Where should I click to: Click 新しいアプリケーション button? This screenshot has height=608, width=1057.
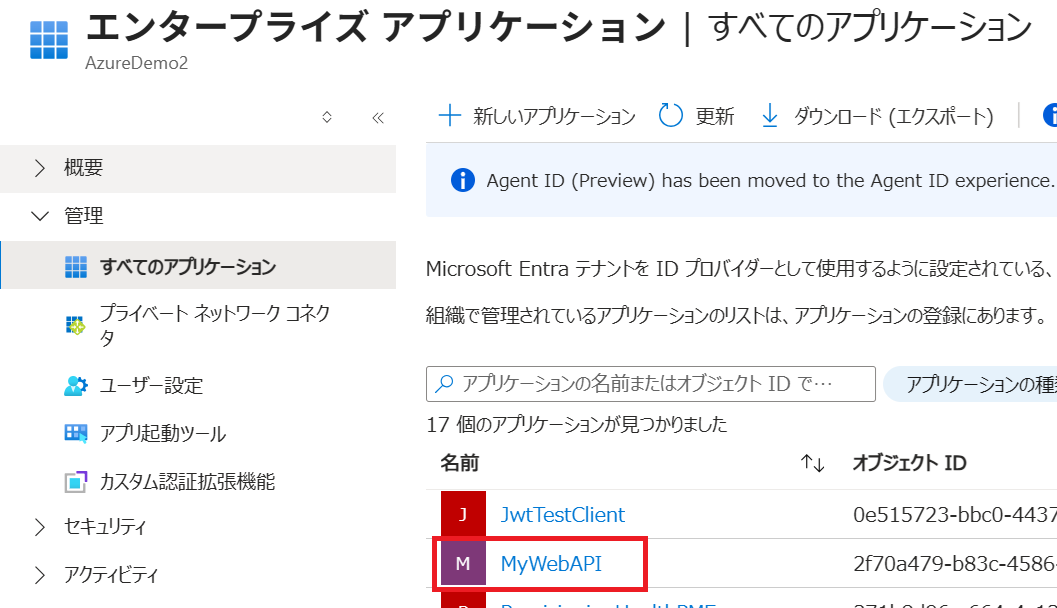537,116
